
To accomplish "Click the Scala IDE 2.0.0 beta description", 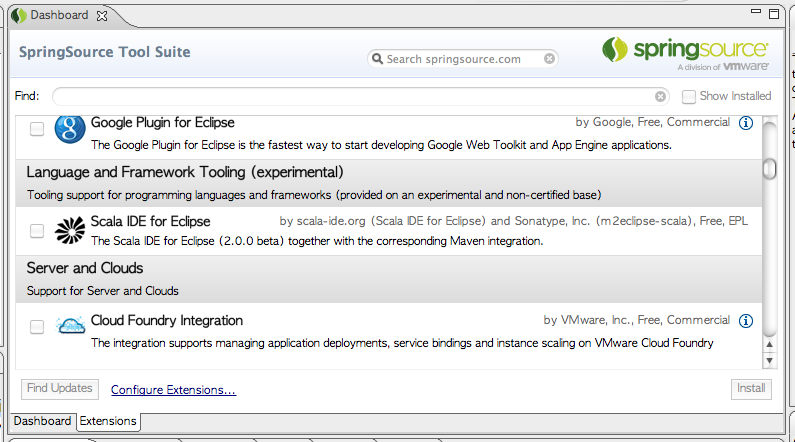I will (x=317, y=241).
